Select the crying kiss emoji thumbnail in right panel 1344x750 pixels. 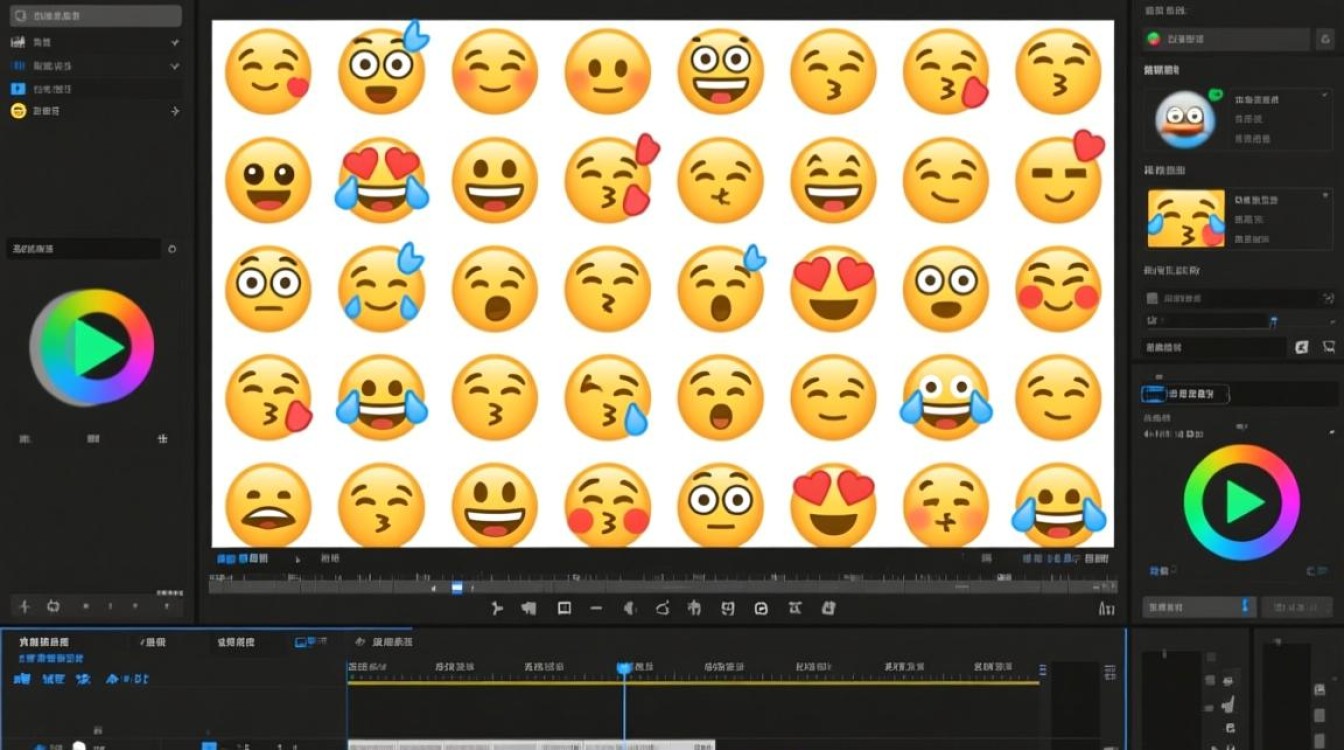click(x=1186, y=219)
